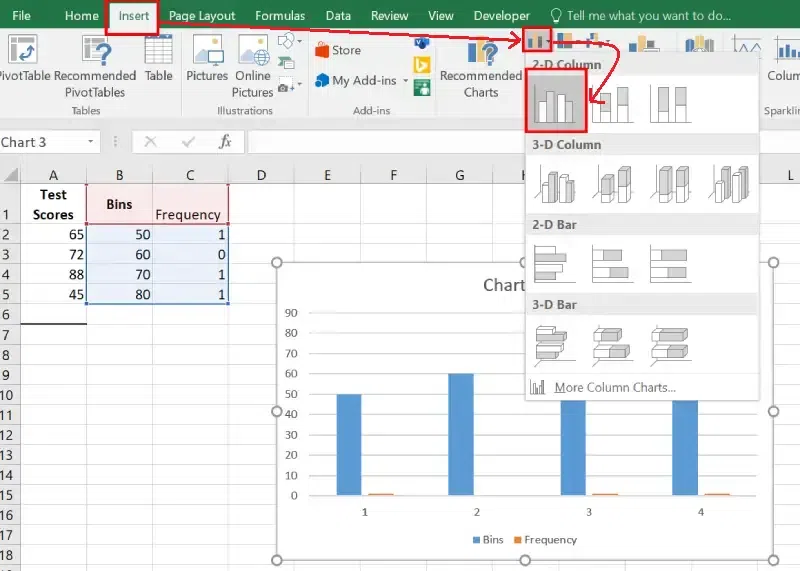This screenshot has width=800, height=571.
Task: Select the Test Scores header cell
Action: point(54,204)
